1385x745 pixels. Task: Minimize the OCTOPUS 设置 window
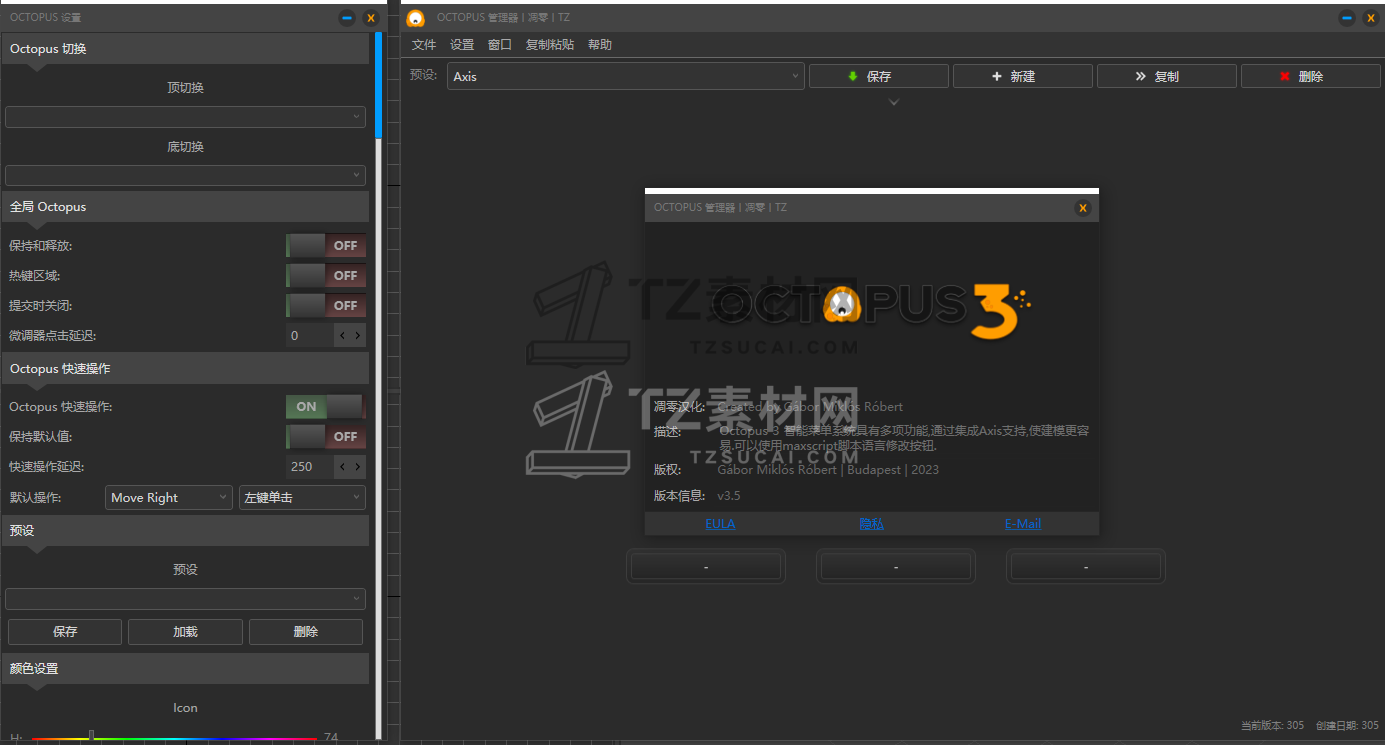click(347, 18)
